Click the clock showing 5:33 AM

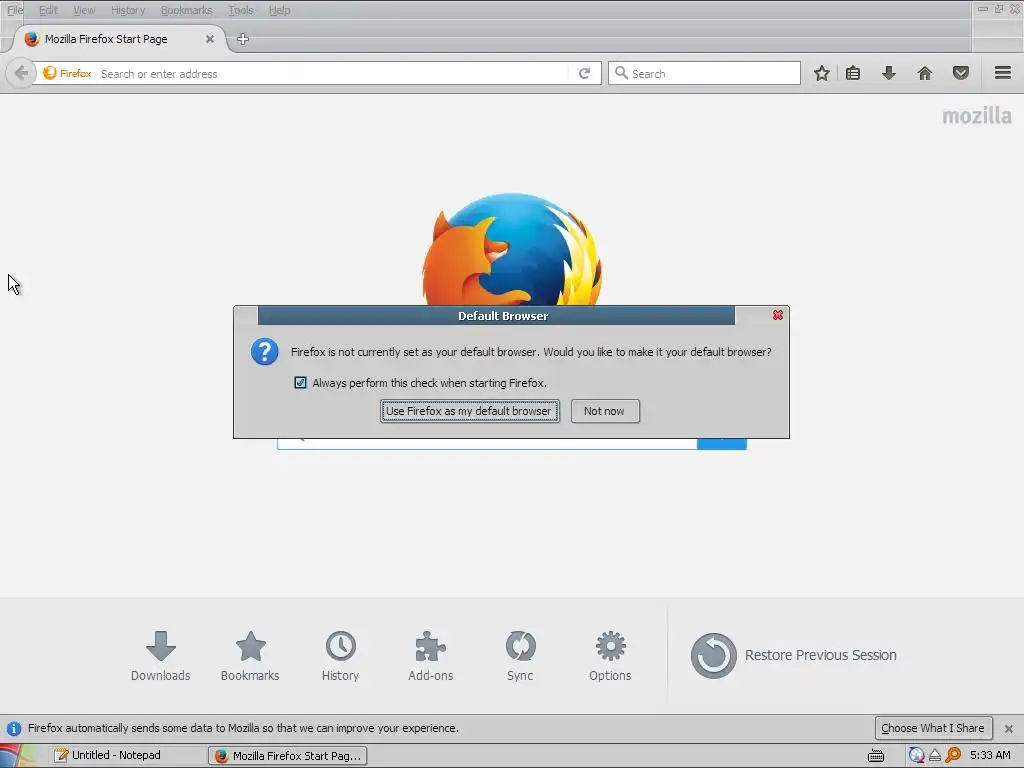990,755
